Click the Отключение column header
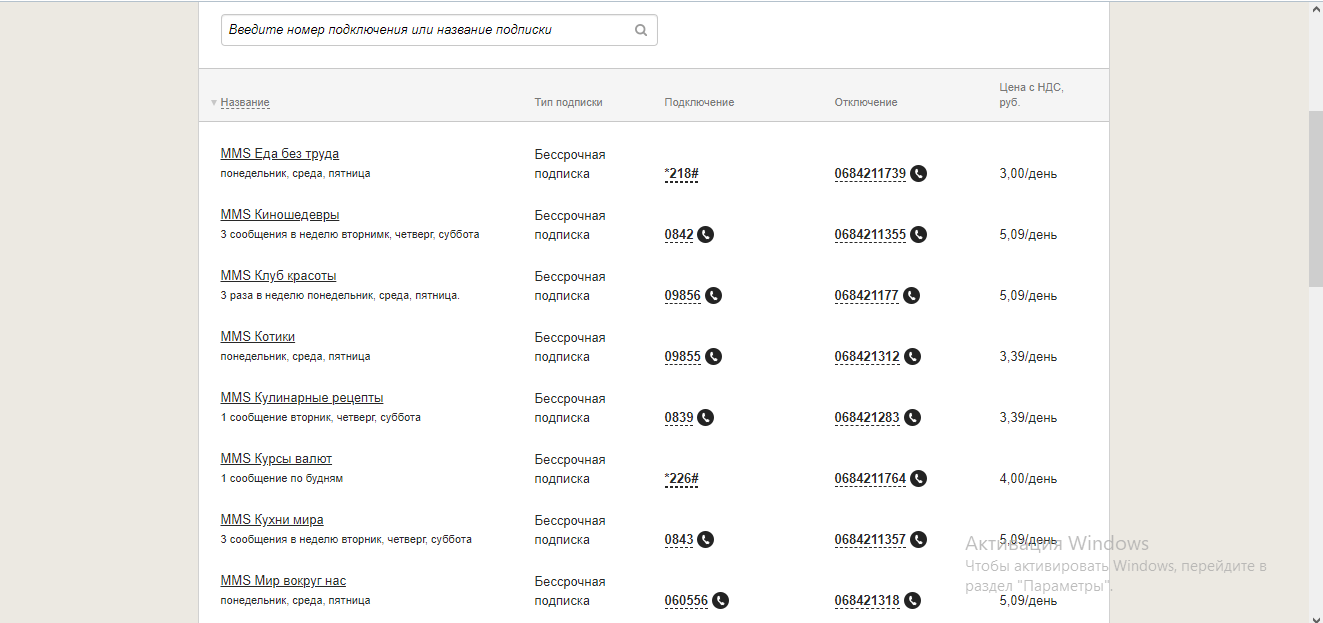 (866, 102)
